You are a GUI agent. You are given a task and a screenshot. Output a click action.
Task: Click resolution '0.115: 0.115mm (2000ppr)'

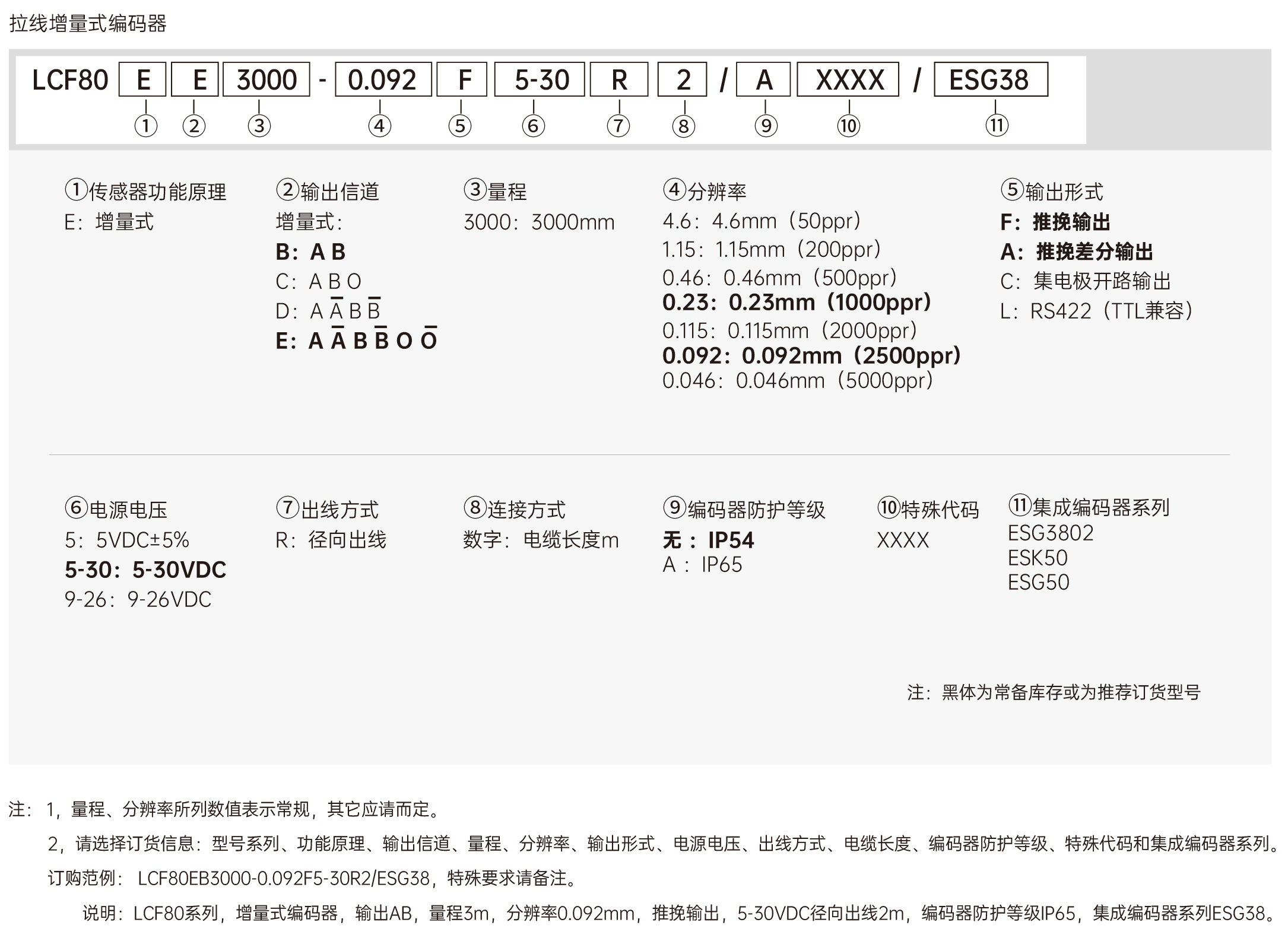click(790, 330)
